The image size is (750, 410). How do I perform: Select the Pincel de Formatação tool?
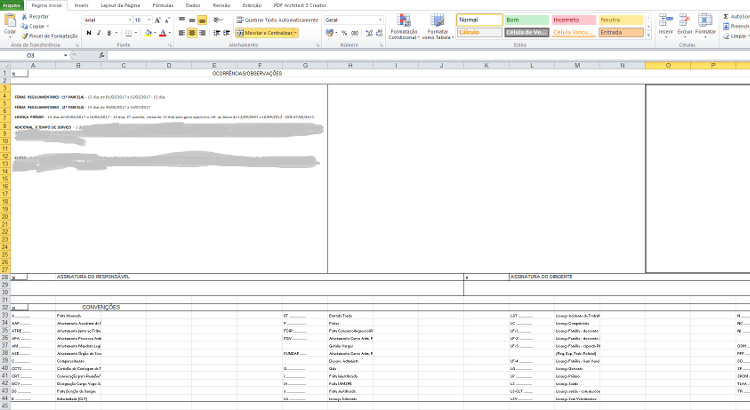click(49, 36)
